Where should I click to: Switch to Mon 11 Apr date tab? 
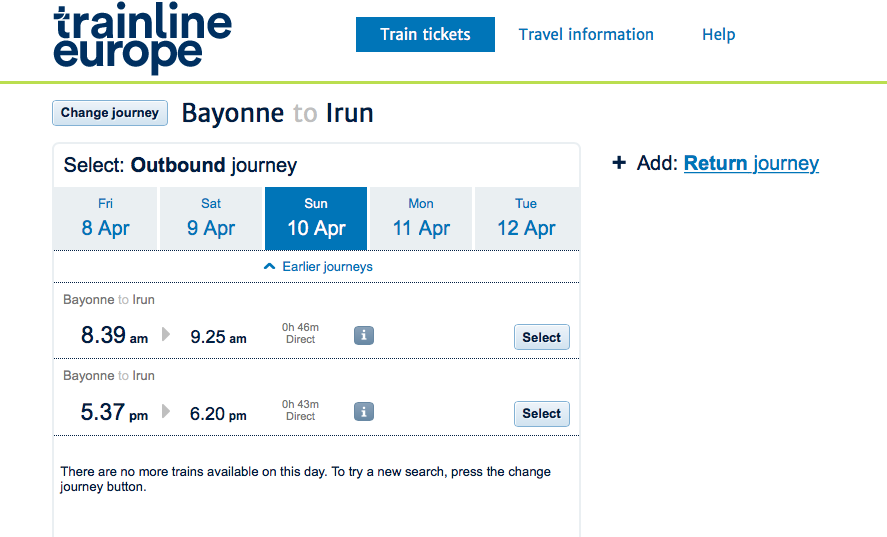pos(421,218)
